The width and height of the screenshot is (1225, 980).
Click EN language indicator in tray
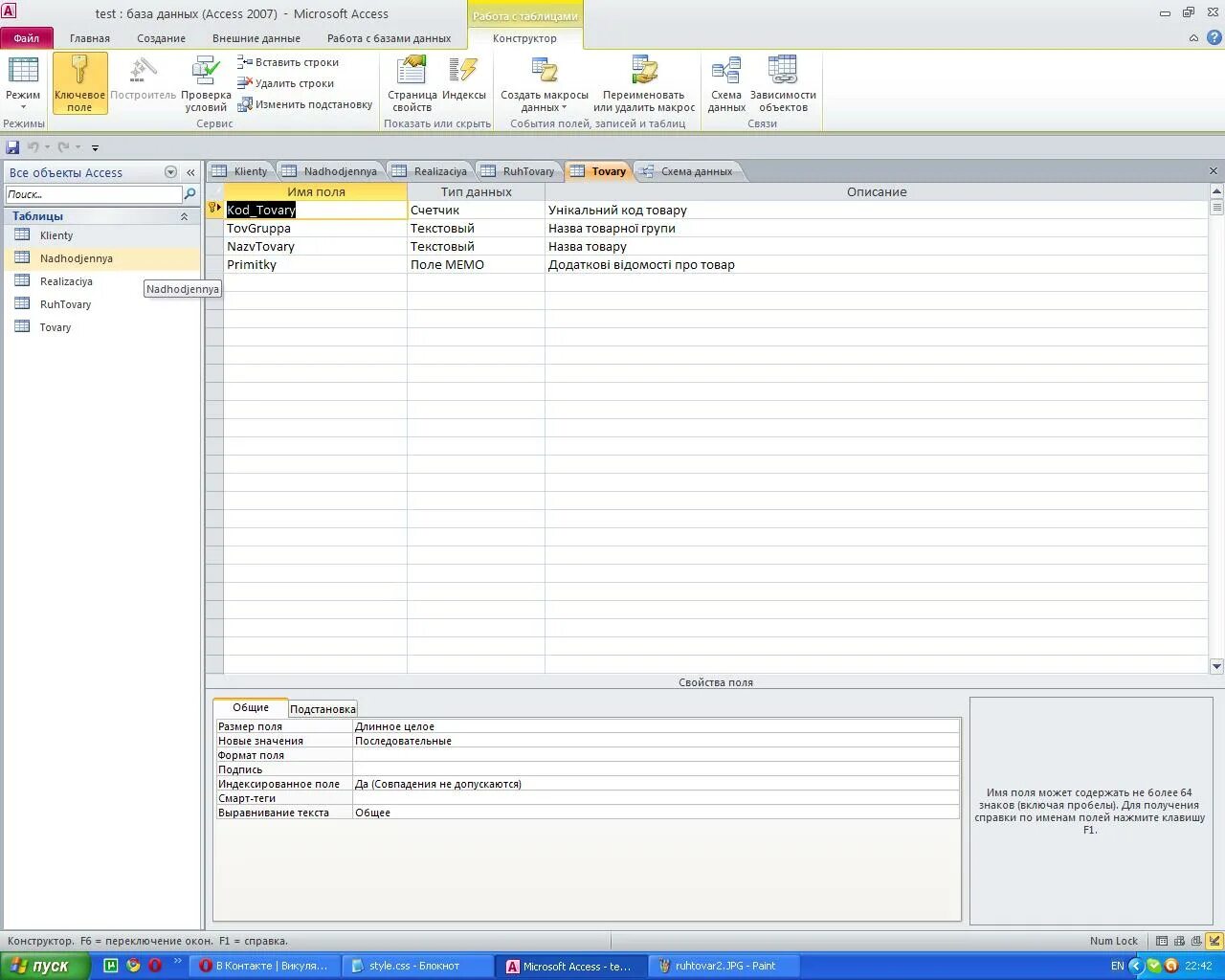click(1117, 966)
